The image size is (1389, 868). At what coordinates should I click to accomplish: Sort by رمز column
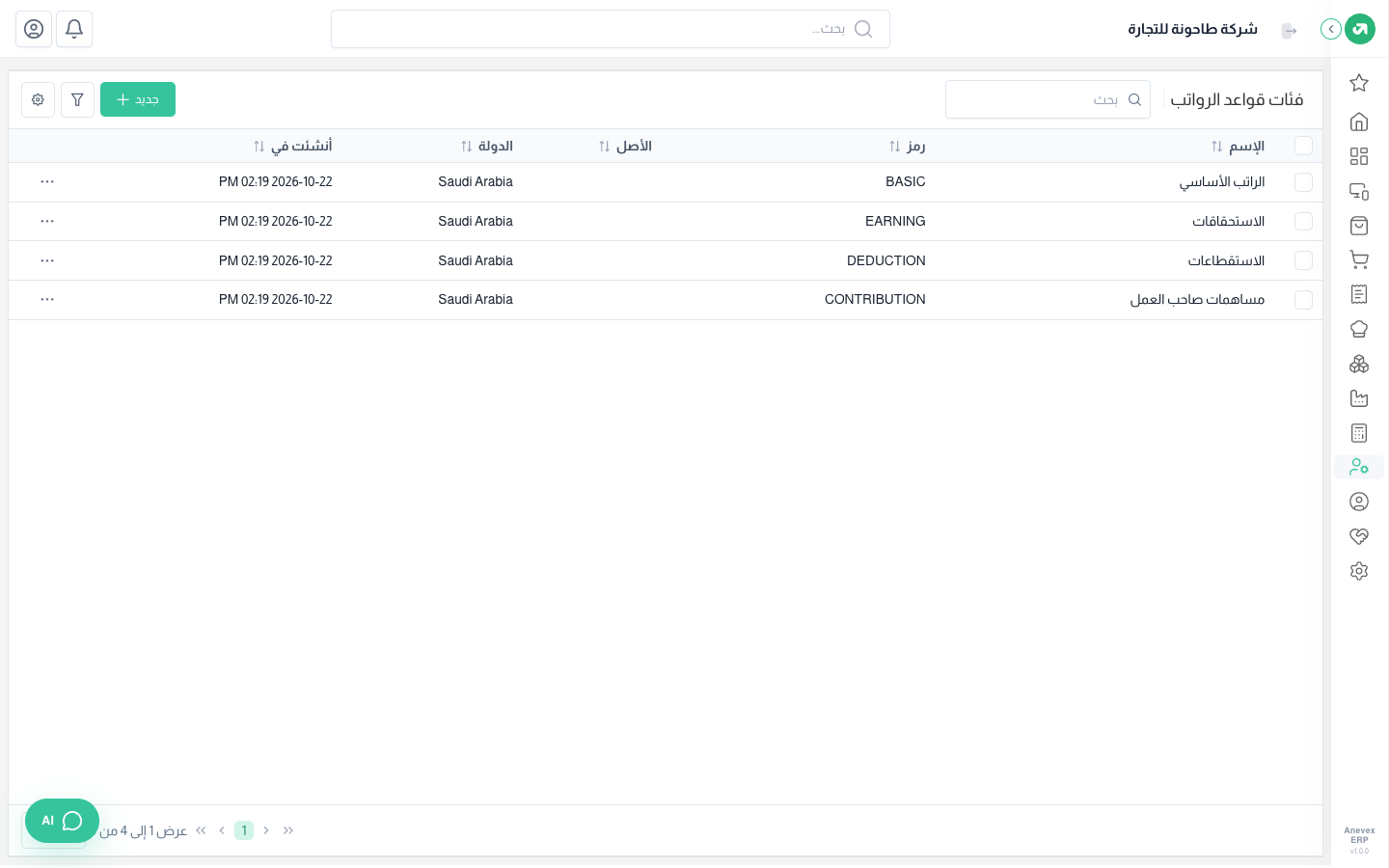point(907,146)
